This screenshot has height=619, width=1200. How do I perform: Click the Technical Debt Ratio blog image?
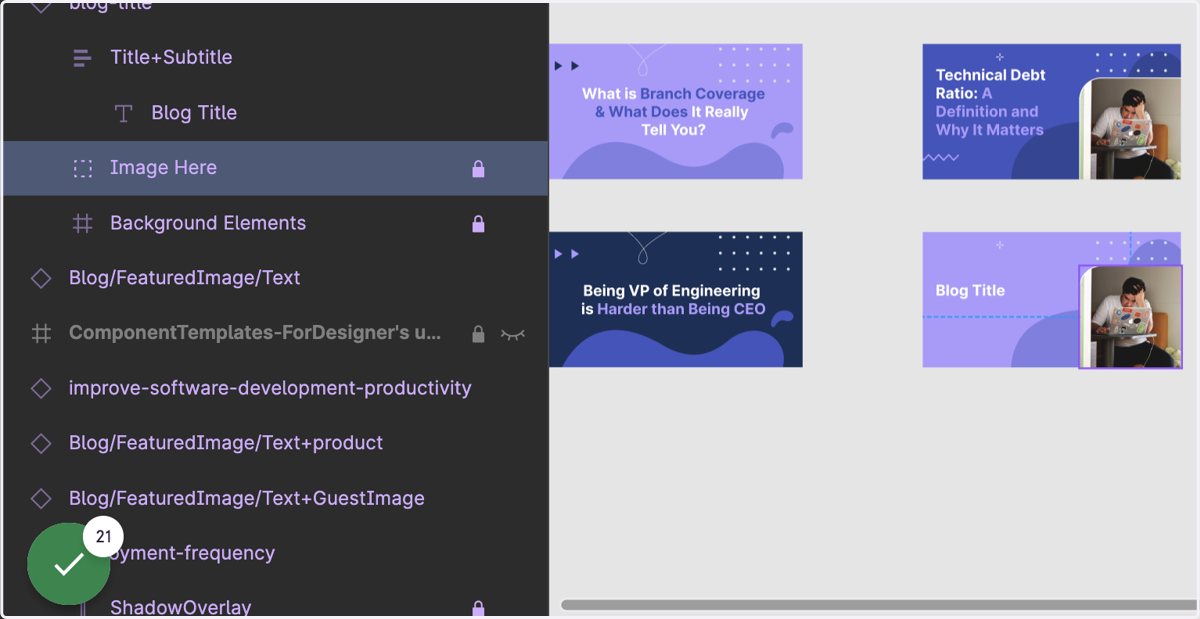point(1051,111)
